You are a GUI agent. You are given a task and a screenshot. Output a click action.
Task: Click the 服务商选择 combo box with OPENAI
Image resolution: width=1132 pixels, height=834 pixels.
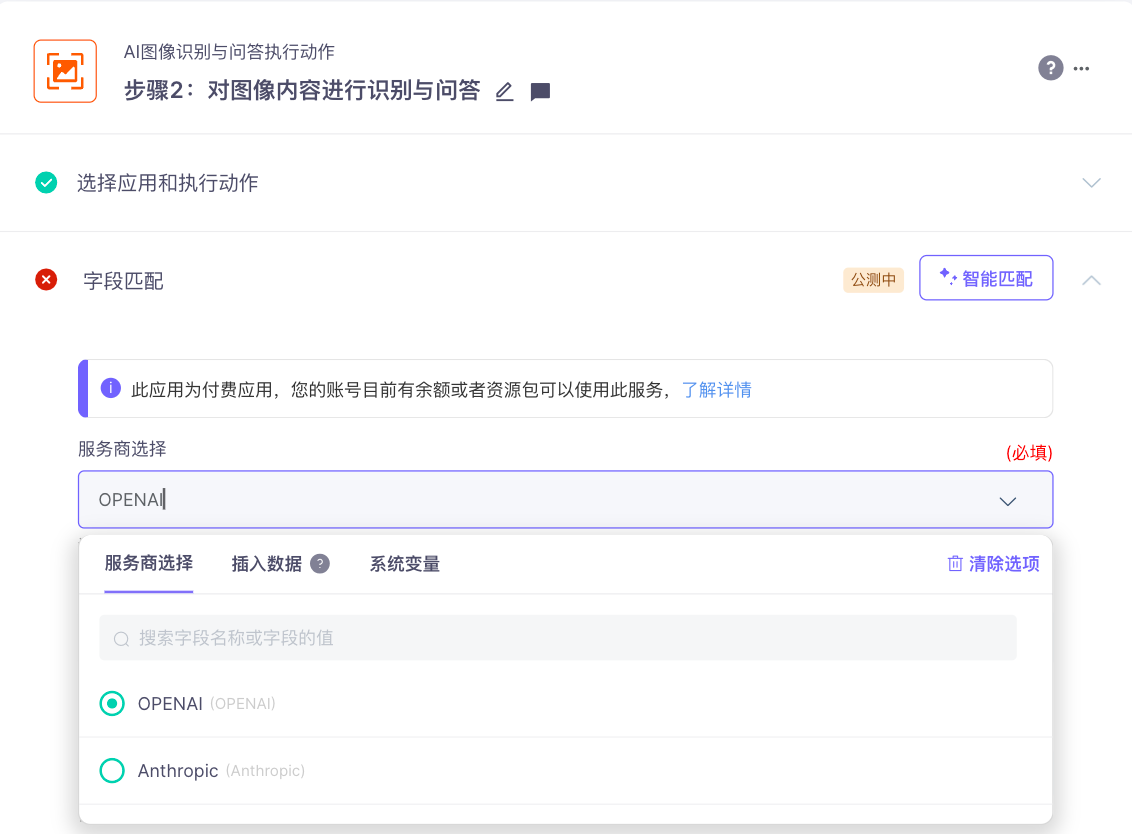pyautogui.click(x=565, y=500)
